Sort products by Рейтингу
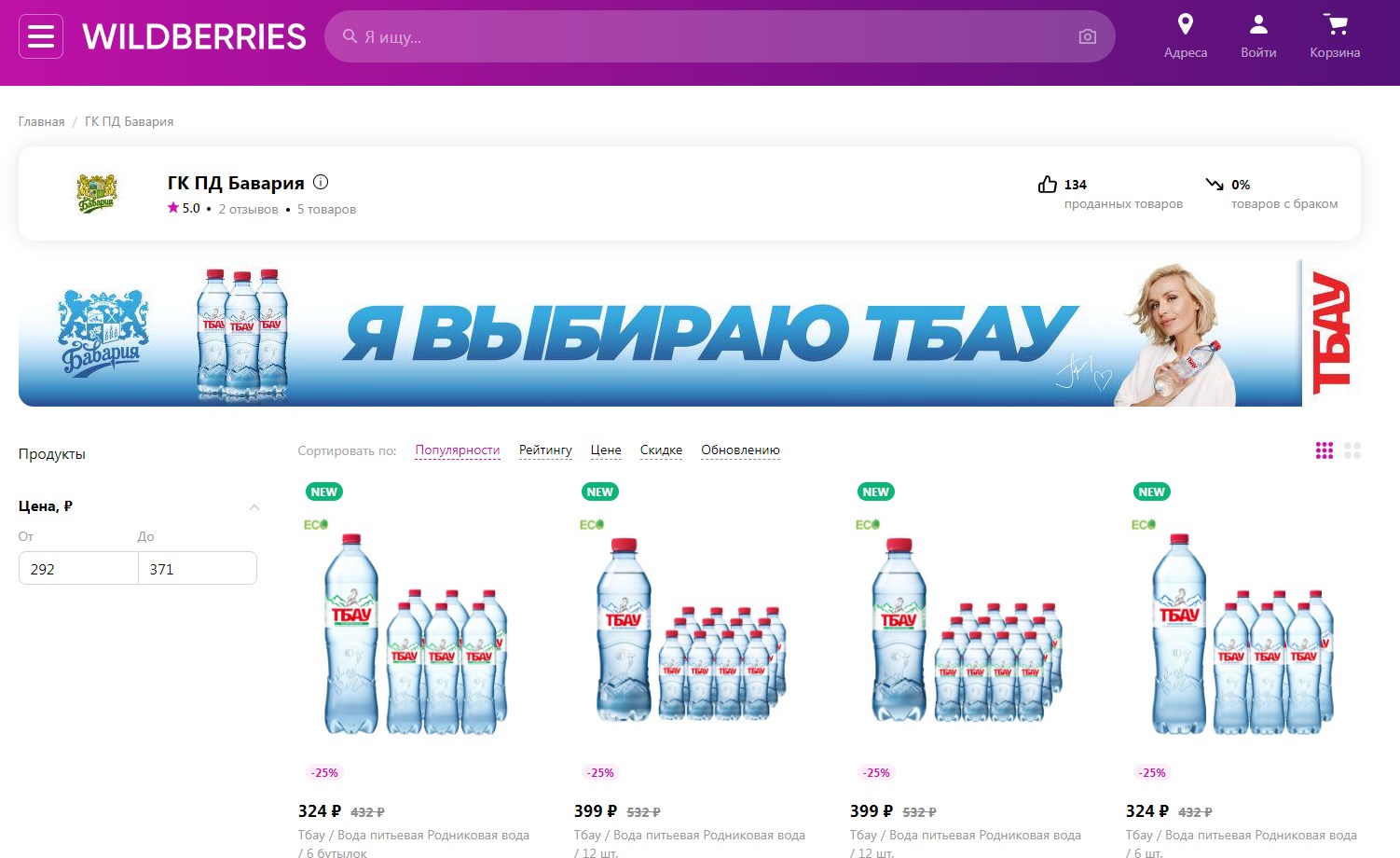 tap(545, 450)
